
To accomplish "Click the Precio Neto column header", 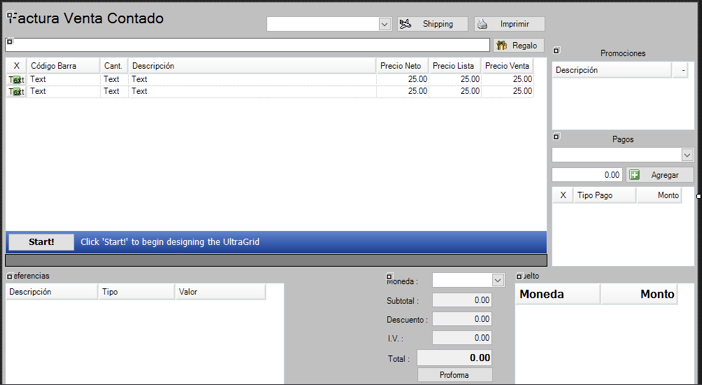I will point(402,66).
